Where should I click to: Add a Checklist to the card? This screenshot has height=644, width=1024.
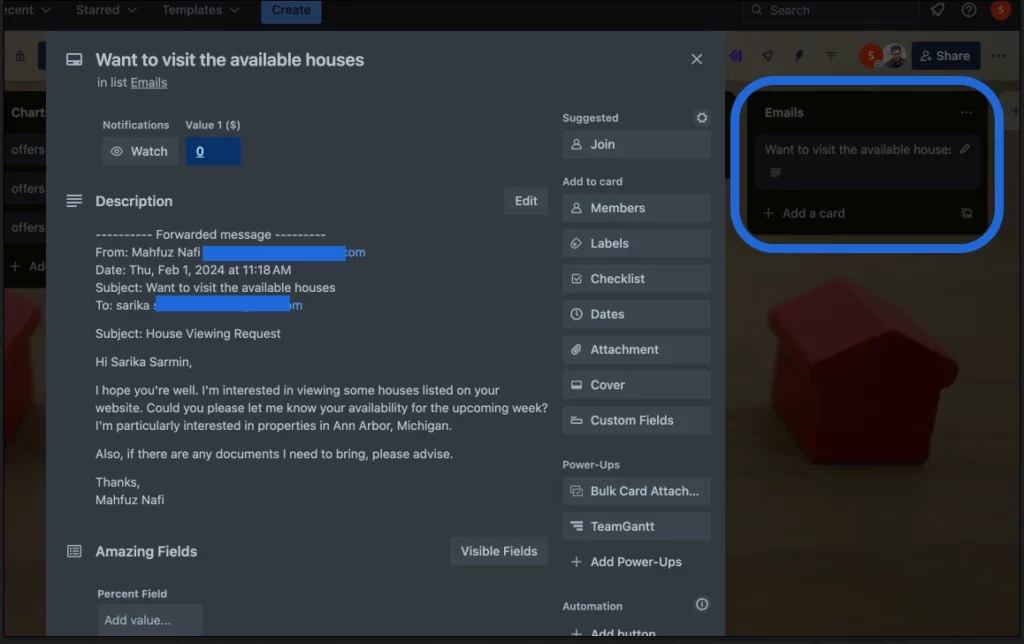coord(636,279)
